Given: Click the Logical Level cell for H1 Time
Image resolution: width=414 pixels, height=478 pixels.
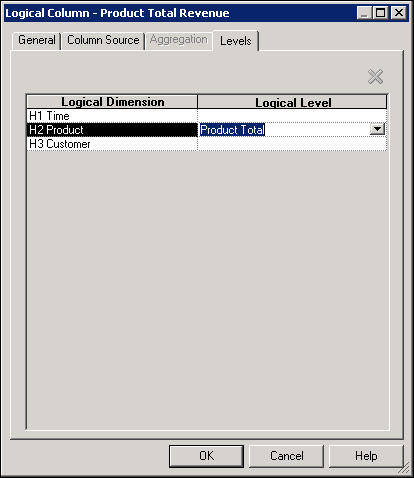Looking at the screenshot, I should (292, 116).
